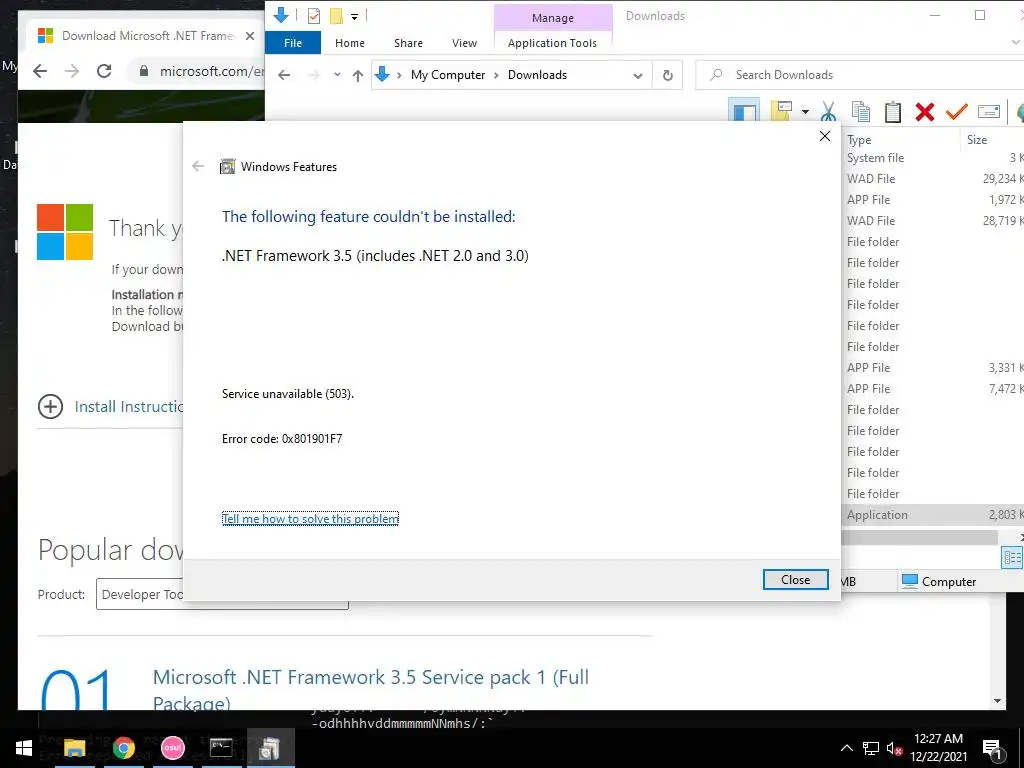
Task: Close the Windows Features dialog with X
Action: click(825, 136)
